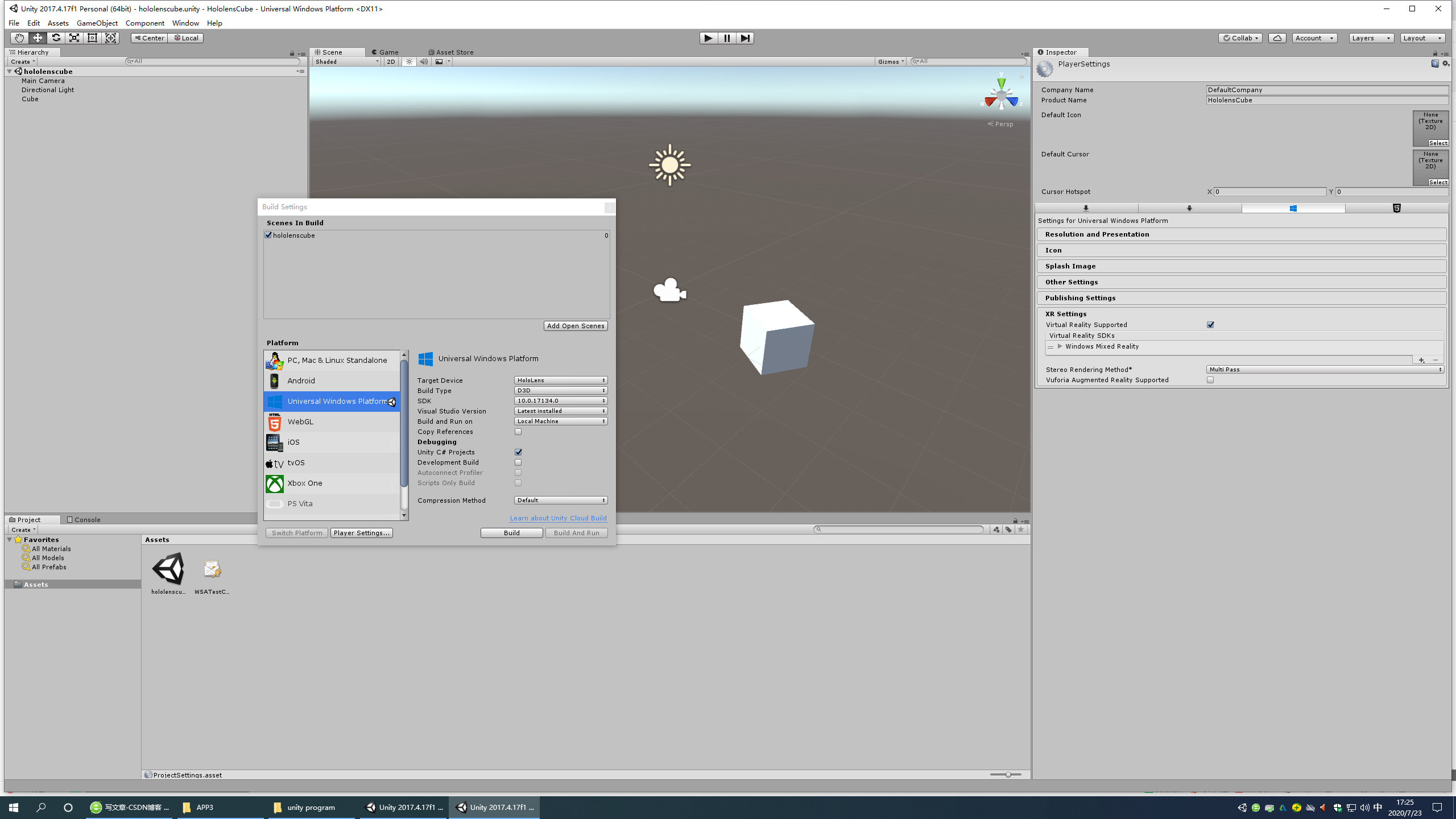The width and height of the screenshot is (1456, 819).
Task: Open the cloud services icon button
Action: pyautogui.click(x=1277, y=38)
